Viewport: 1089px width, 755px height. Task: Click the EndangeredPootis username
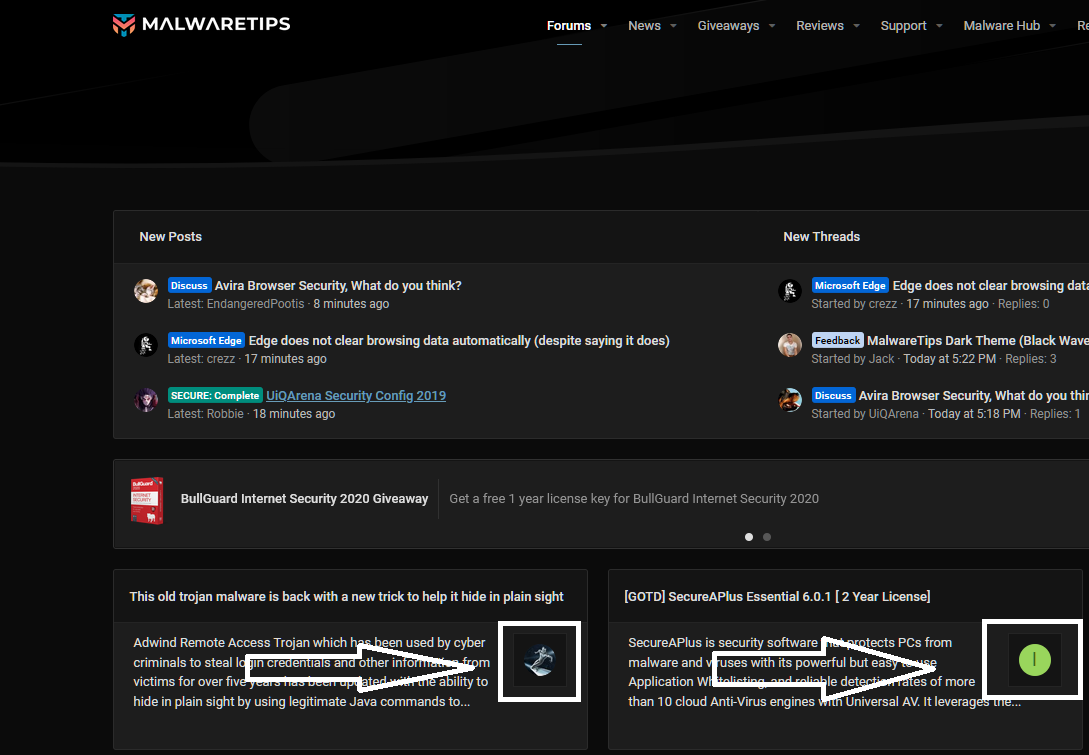pyautogui.click(x=255, y=304)
